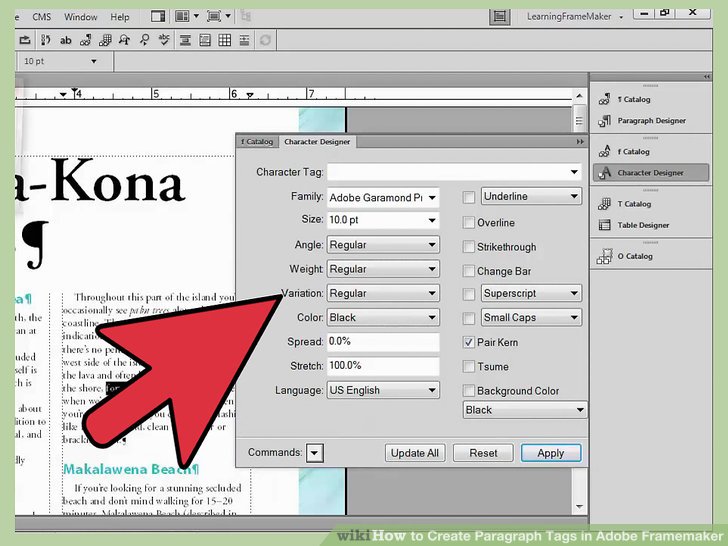The width and height of the screenshot is (728, 546).
Task: Select Character Designer in the side panel
Action: (x=651, y=173)
